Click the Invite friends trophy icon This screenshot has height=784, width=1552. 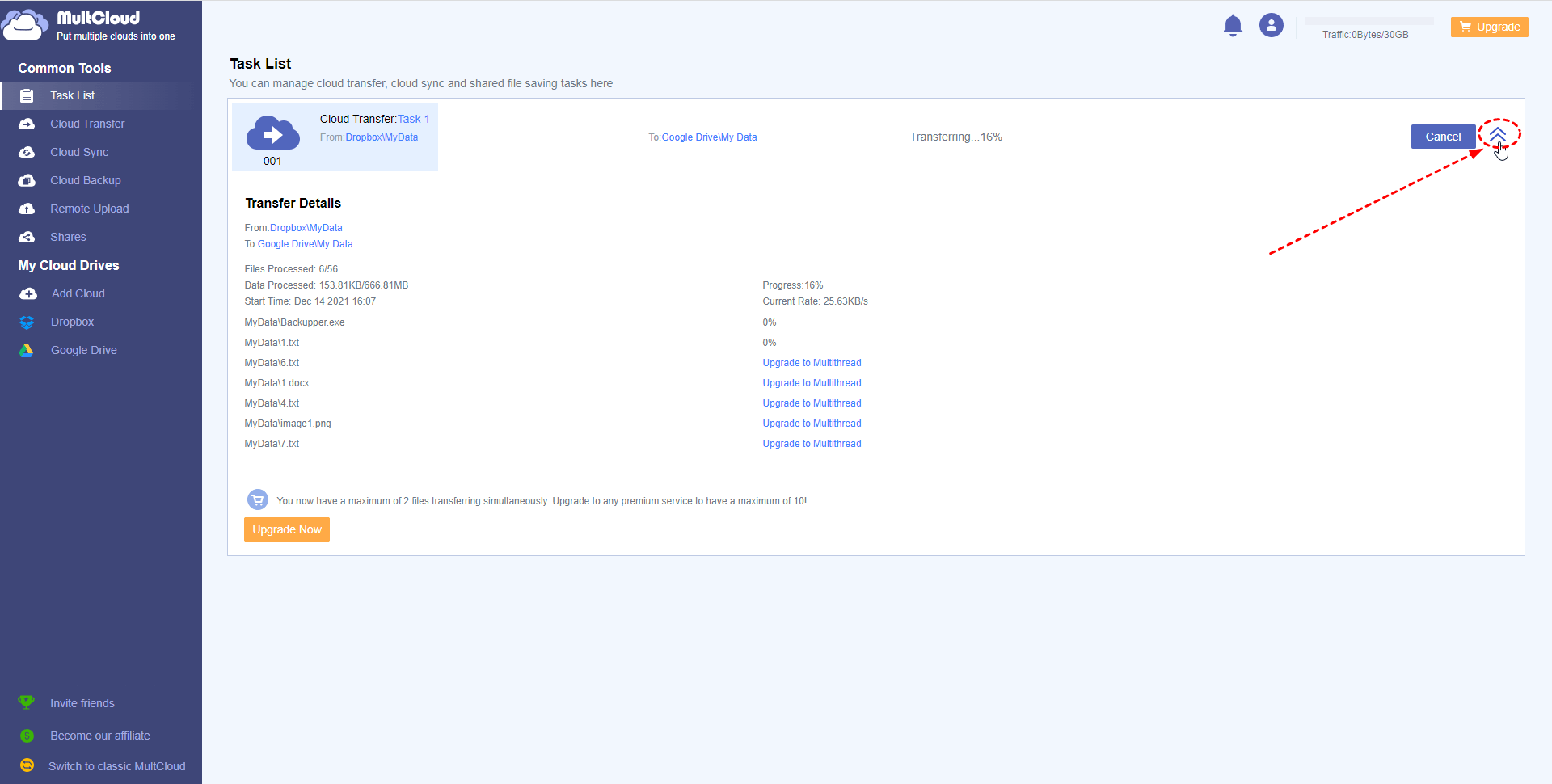click(x=27, y=702)
